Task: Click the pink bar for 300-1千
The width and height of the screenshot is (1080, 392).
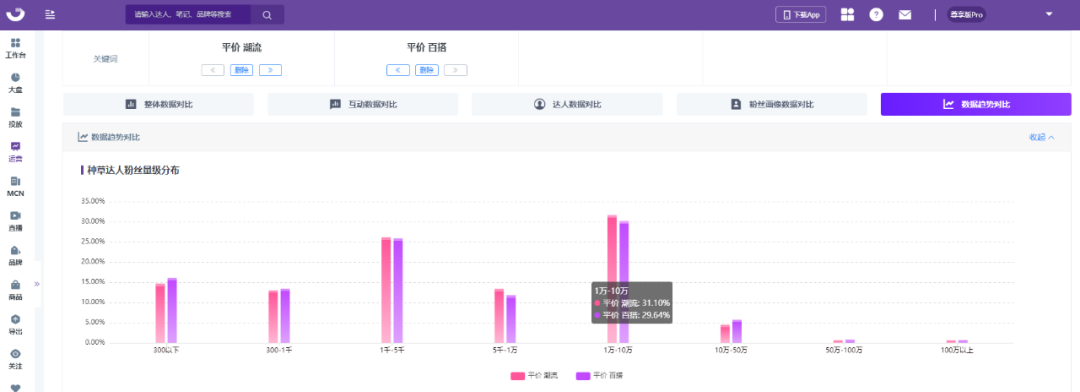Action: point(273,316)
